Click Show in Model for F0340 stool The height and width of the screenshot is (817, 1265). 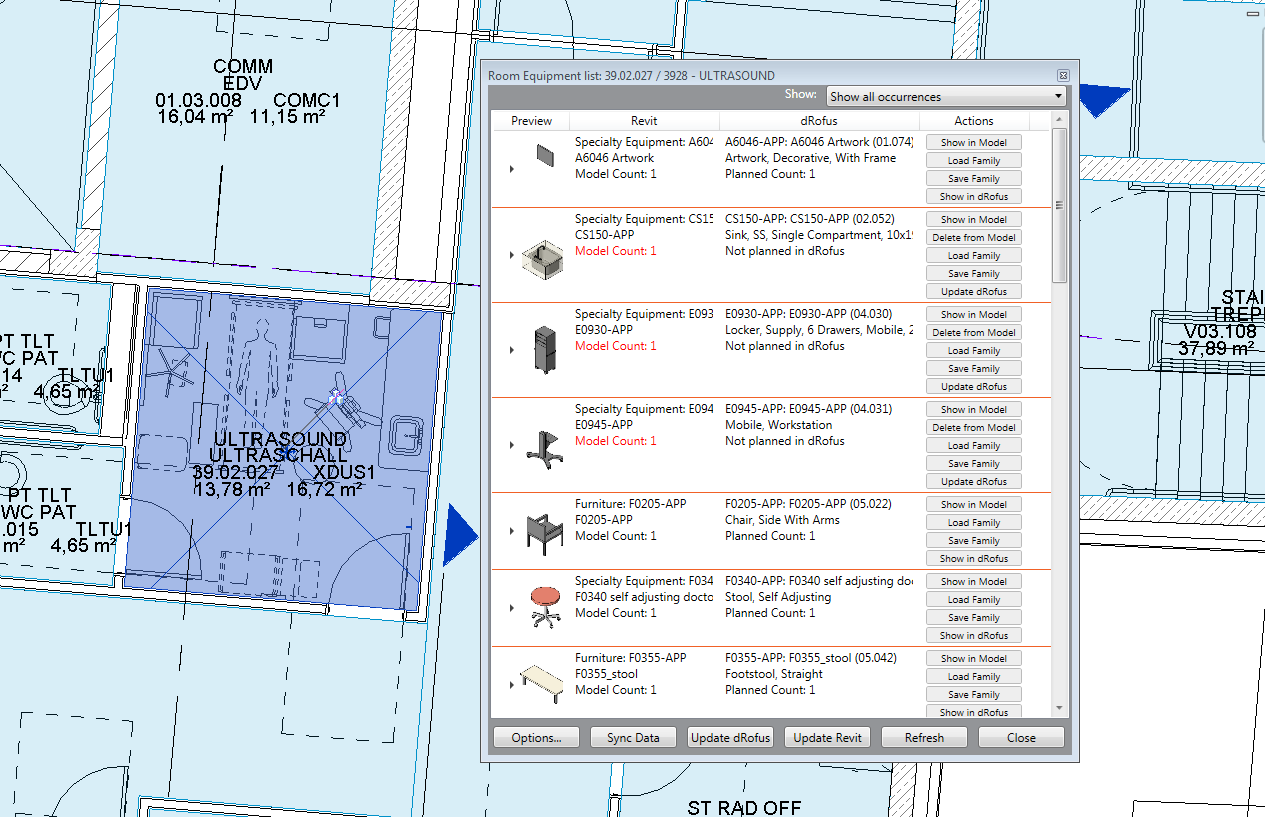point(973,581)
